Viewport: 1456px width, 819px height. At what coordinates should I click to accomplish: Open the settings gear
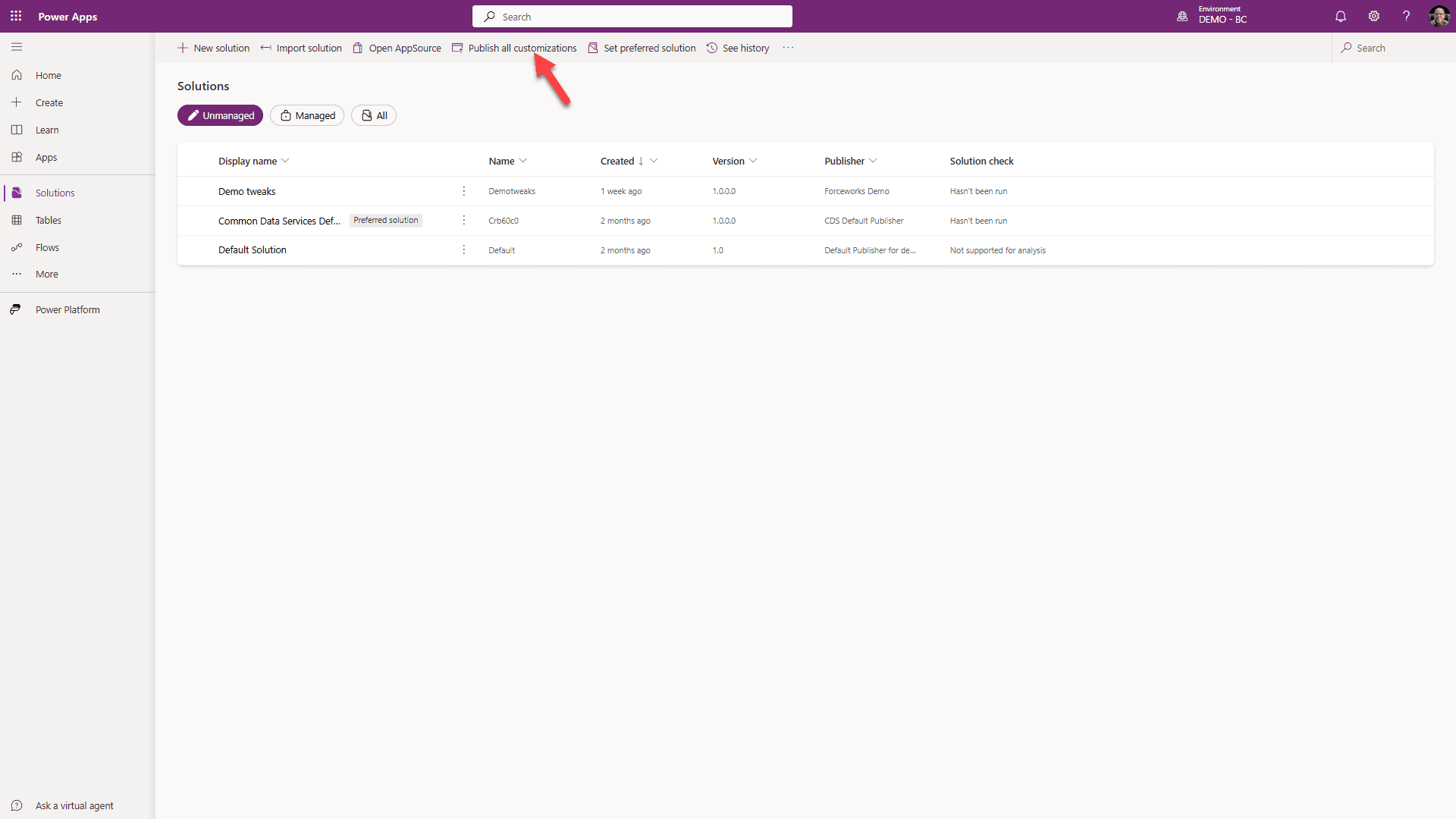pyautogui.click(x=1374, y=16)
